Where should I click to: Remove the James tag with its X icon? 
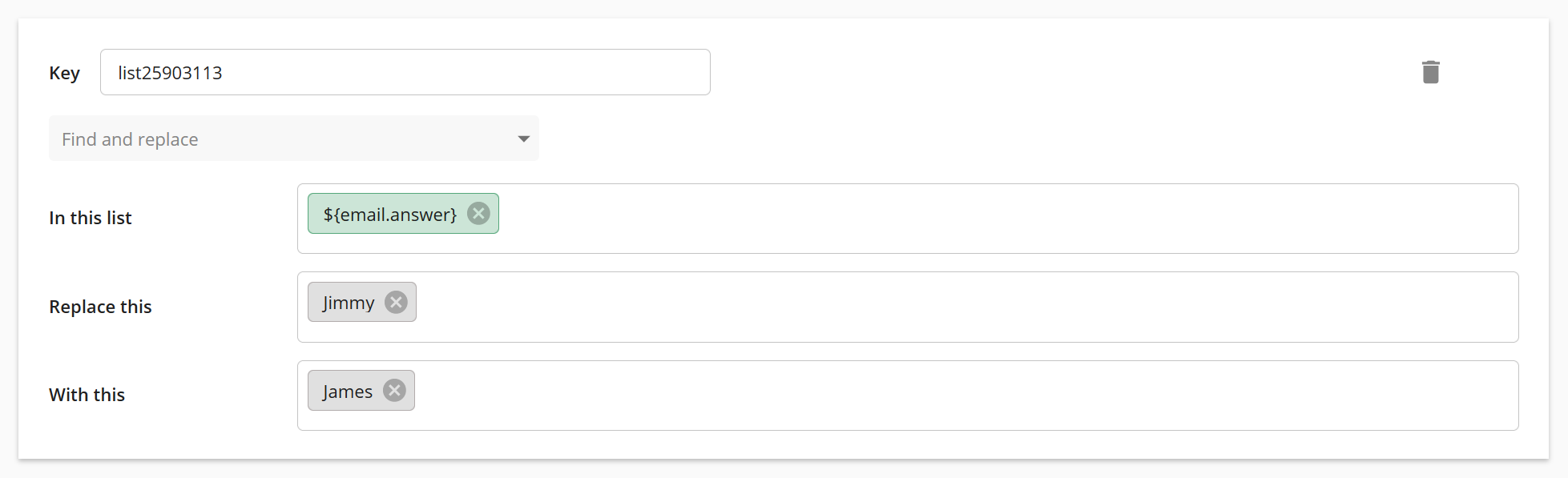point(393,390)
